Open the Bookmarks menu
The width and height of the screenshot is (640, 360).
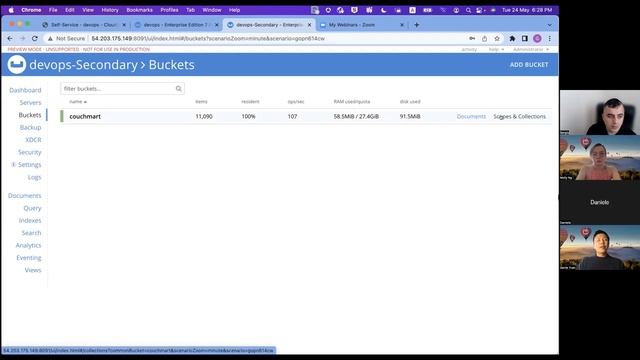pyautogui.click(x=139, y=10)
